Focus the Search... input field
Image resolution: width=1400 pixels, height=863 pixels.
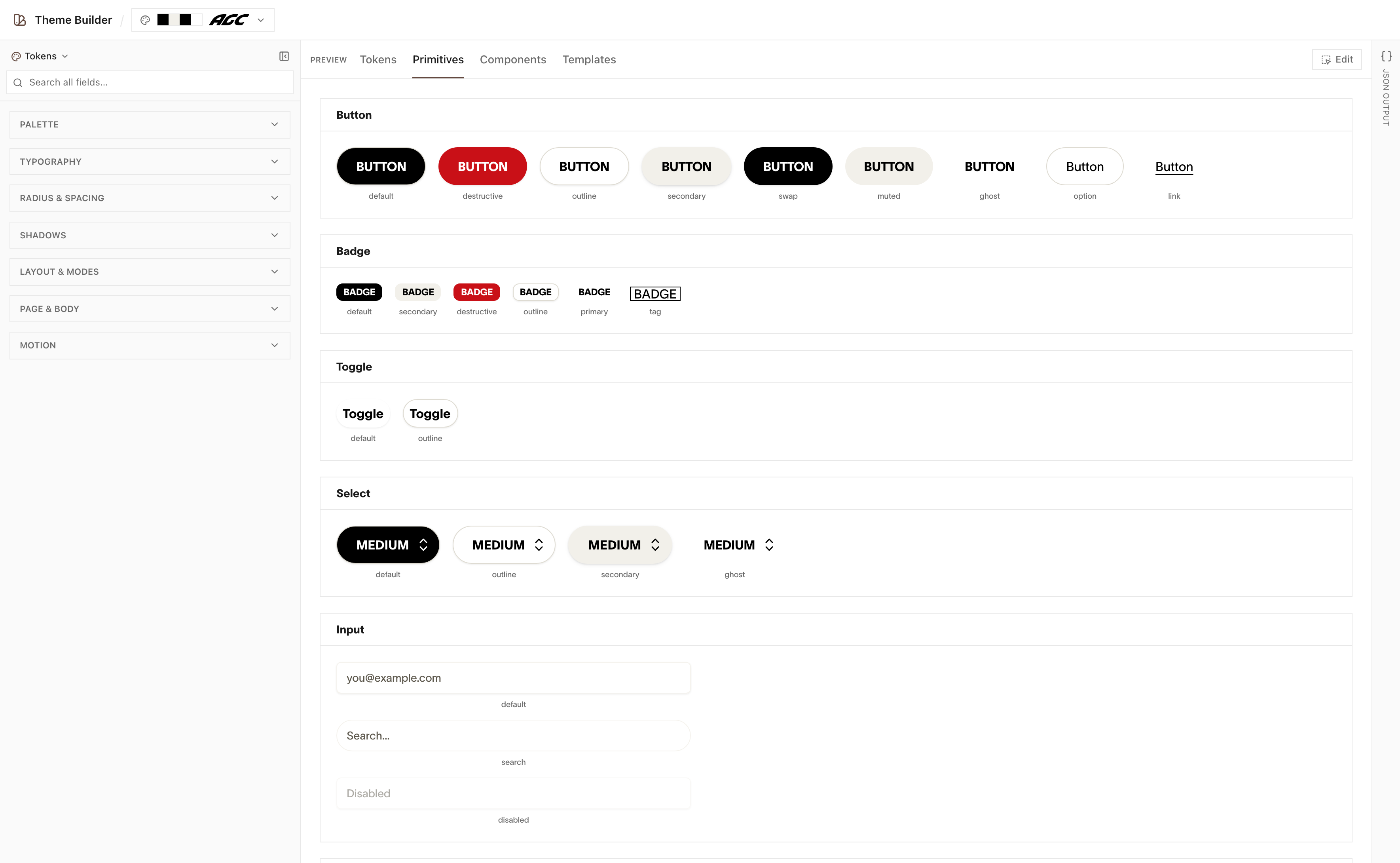coord(514,735)
